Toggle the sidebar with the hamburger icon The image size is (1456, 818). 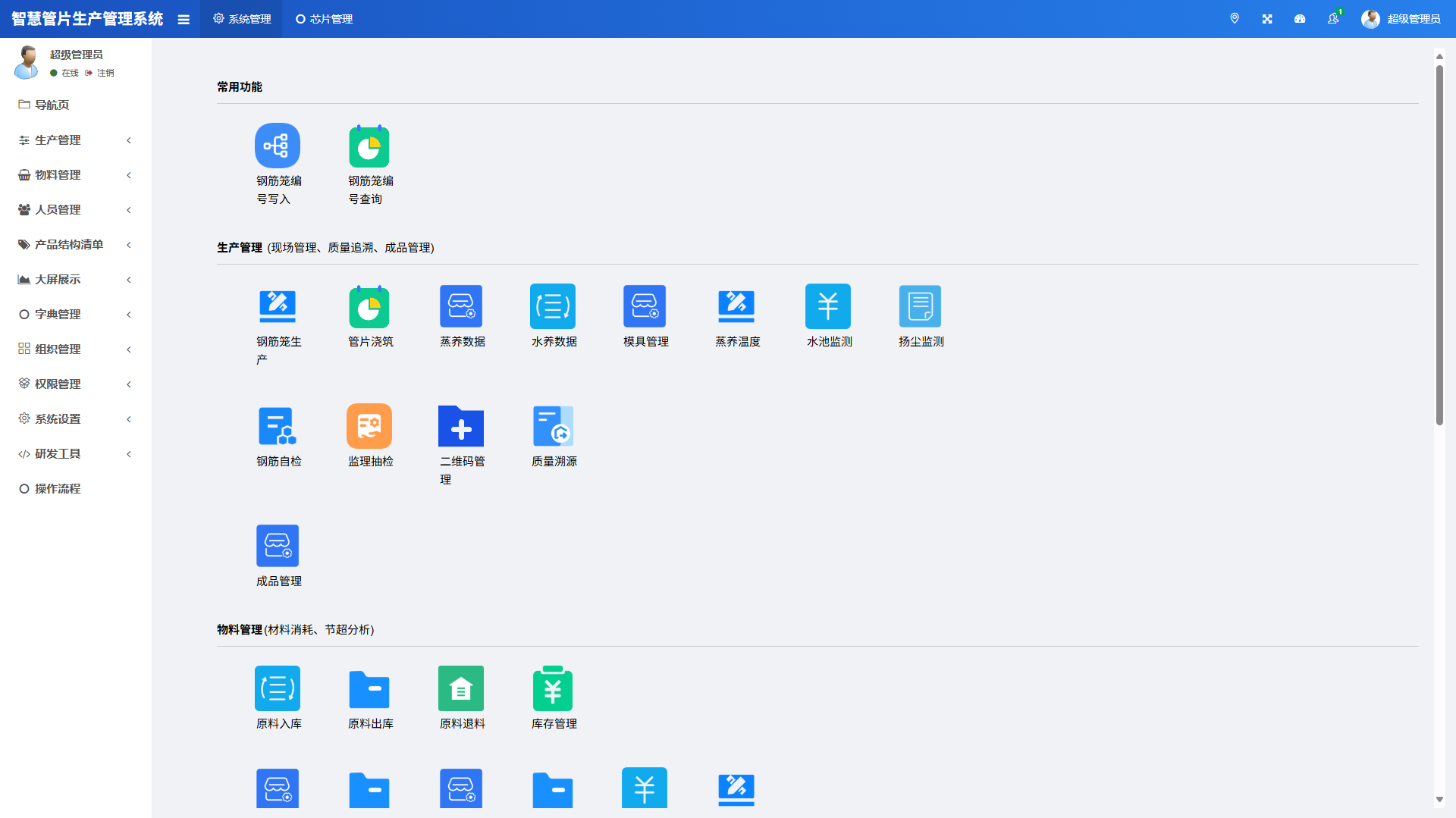pos(184,20)
